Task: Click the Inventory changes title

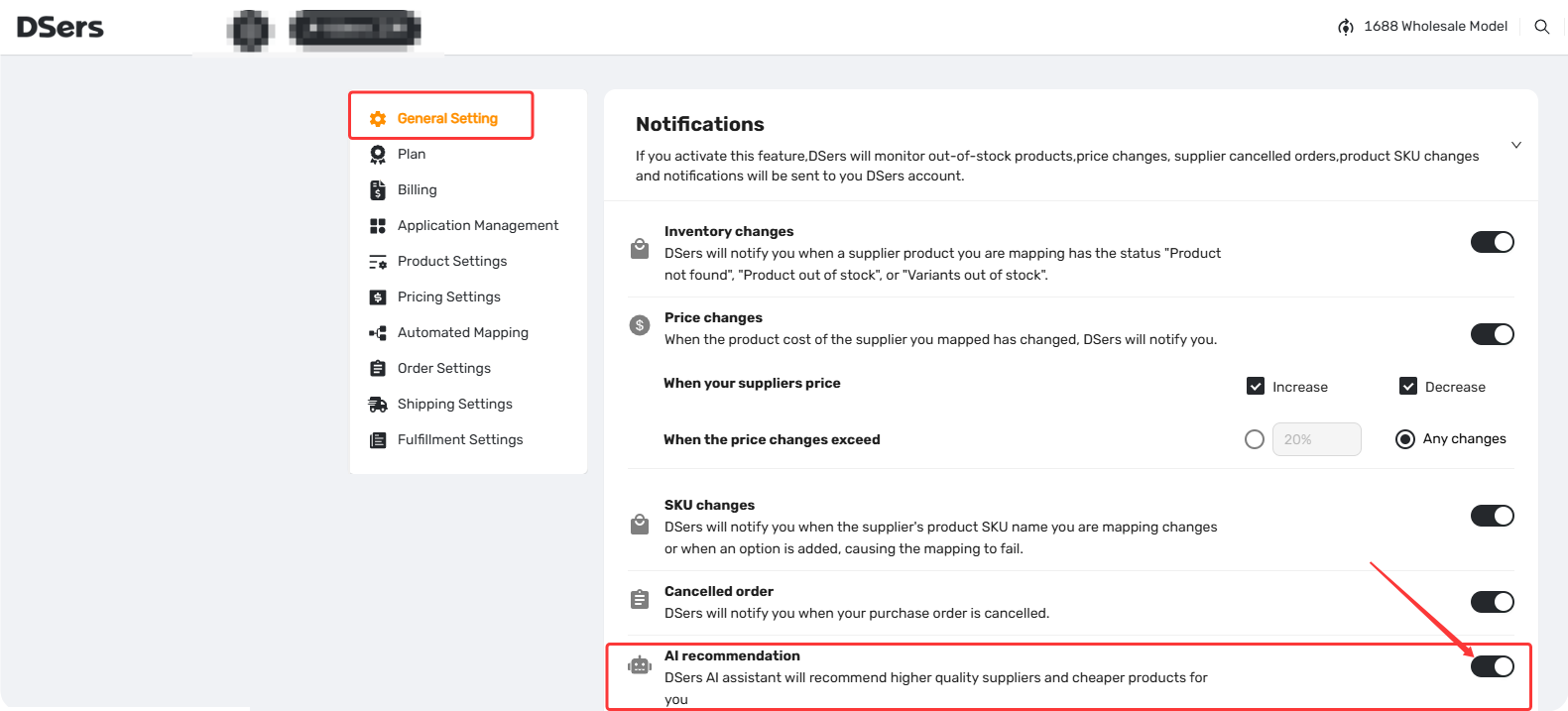Action: coord(729,231)
